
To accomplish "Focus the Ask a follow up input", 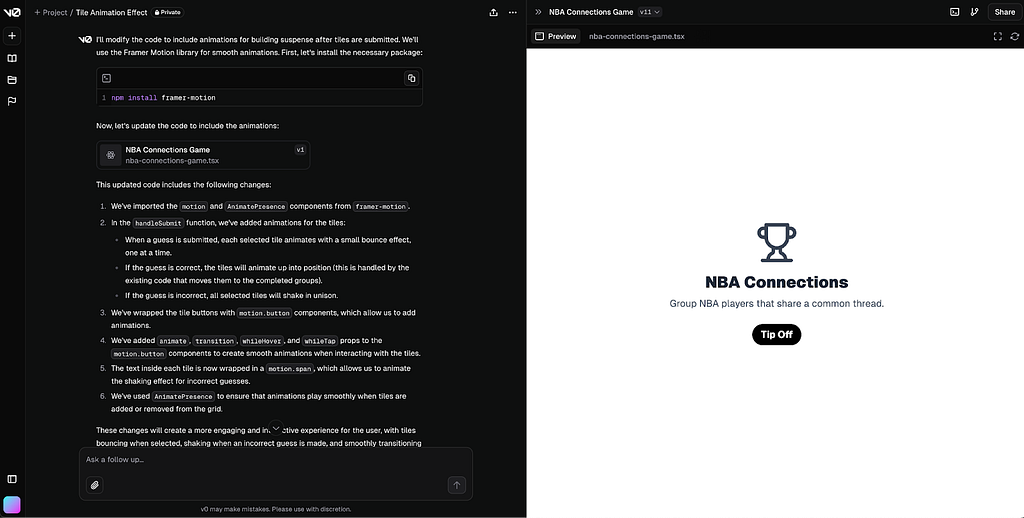I will (276, 460).
